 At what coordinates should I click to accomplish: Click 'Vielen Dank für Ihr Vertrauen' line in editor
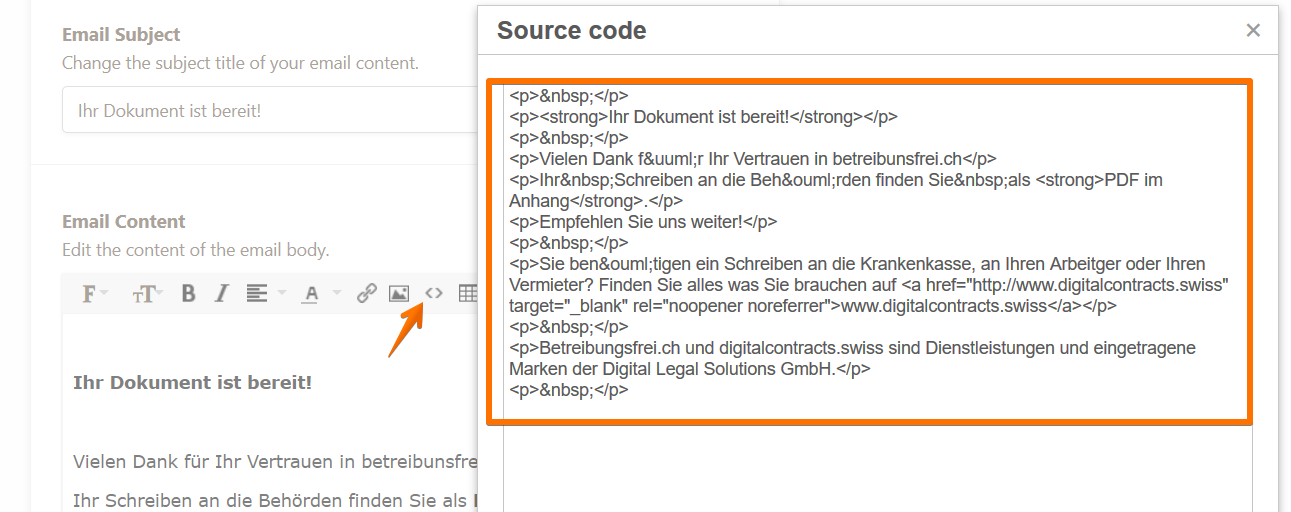(275, 462)
